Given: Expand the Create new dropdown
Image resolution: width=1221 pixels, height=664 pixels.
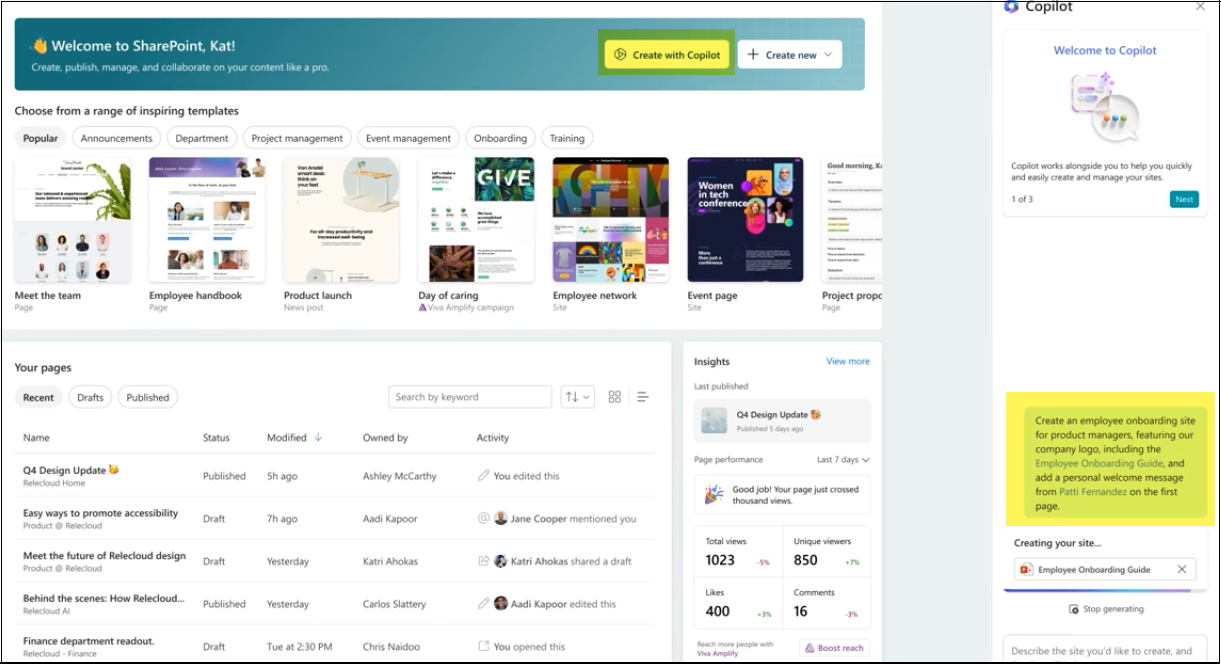Looking at the screenshot, I should [790, 54].
